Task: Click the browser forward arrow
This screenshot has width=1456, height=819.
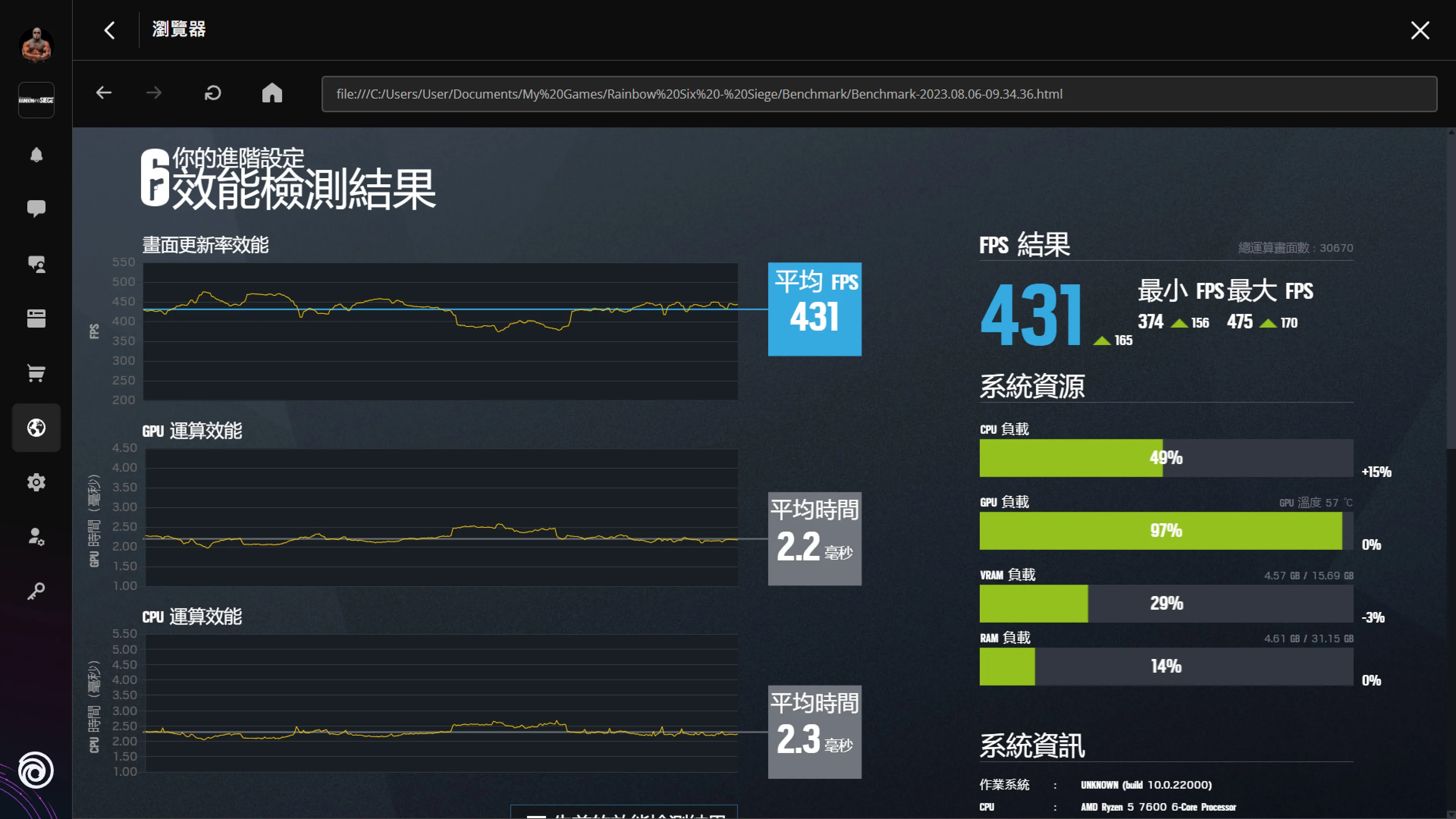Action: (154, 93)
